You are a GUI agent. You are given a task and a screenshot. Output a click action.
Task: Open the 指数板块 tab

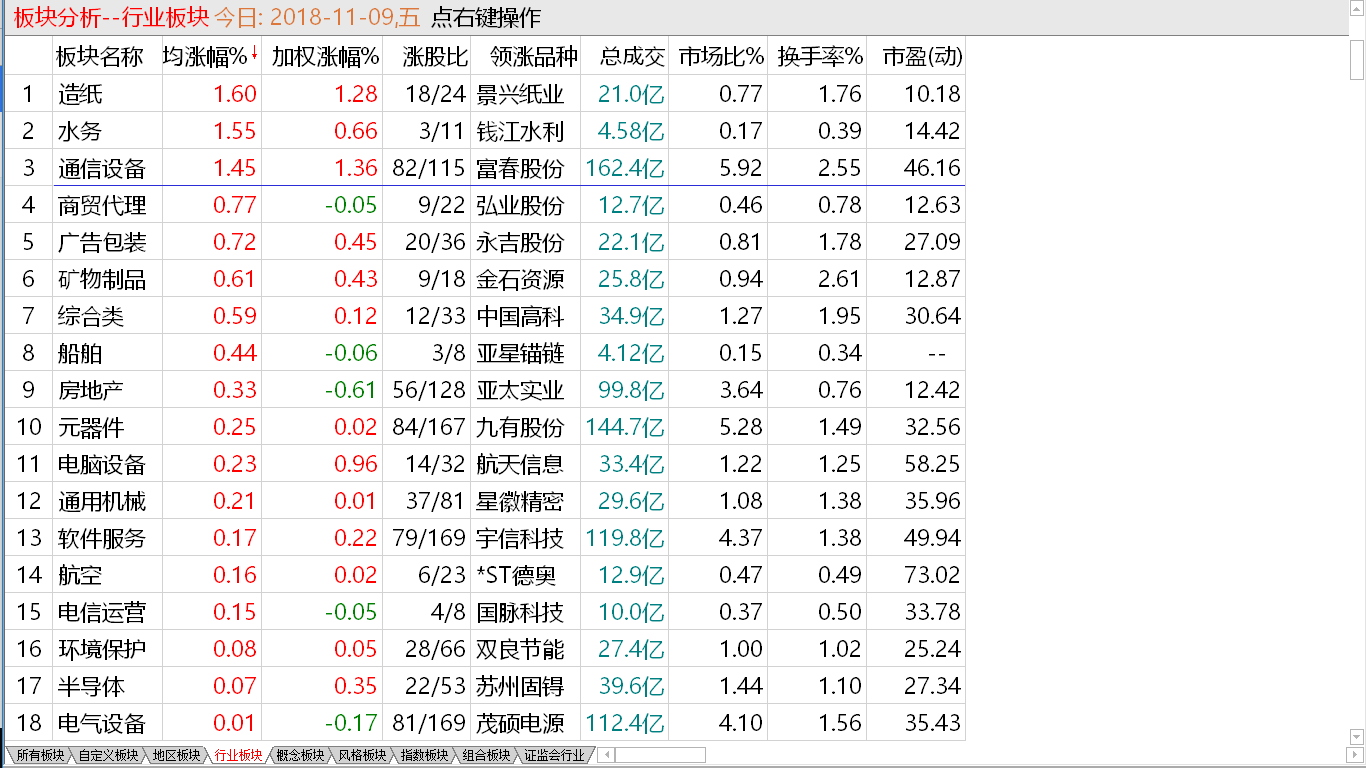[424, 756]
